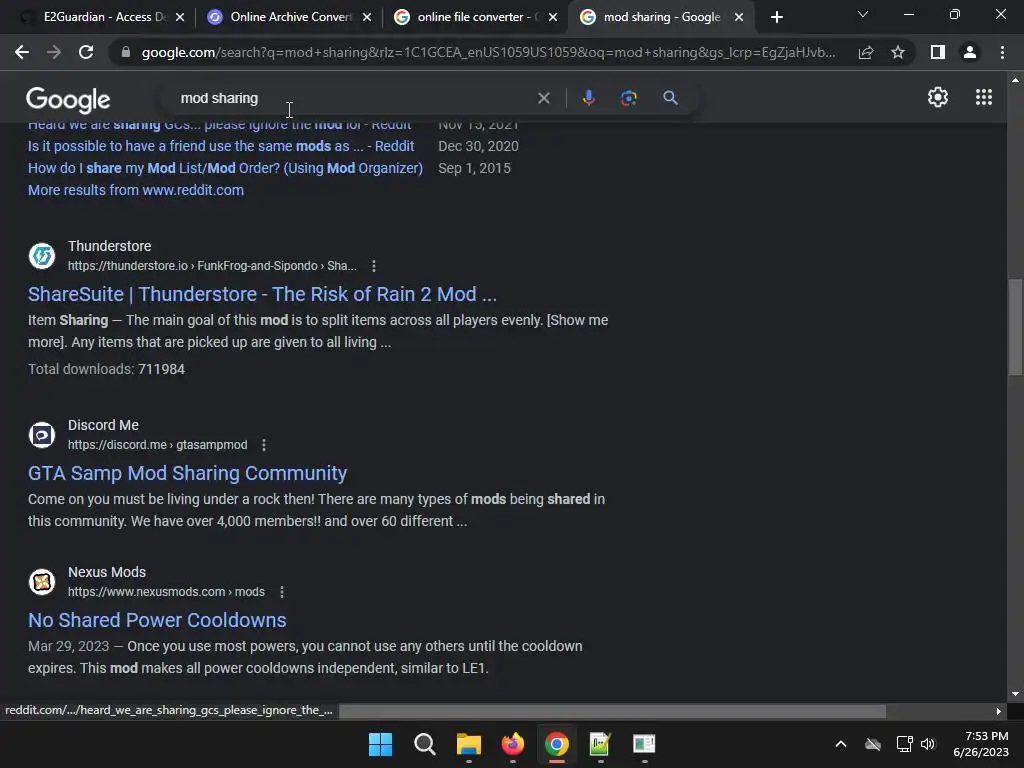1024x768 pixels.
Task: Open the Notepad++ taskbar icon
Action: point(600,744)
